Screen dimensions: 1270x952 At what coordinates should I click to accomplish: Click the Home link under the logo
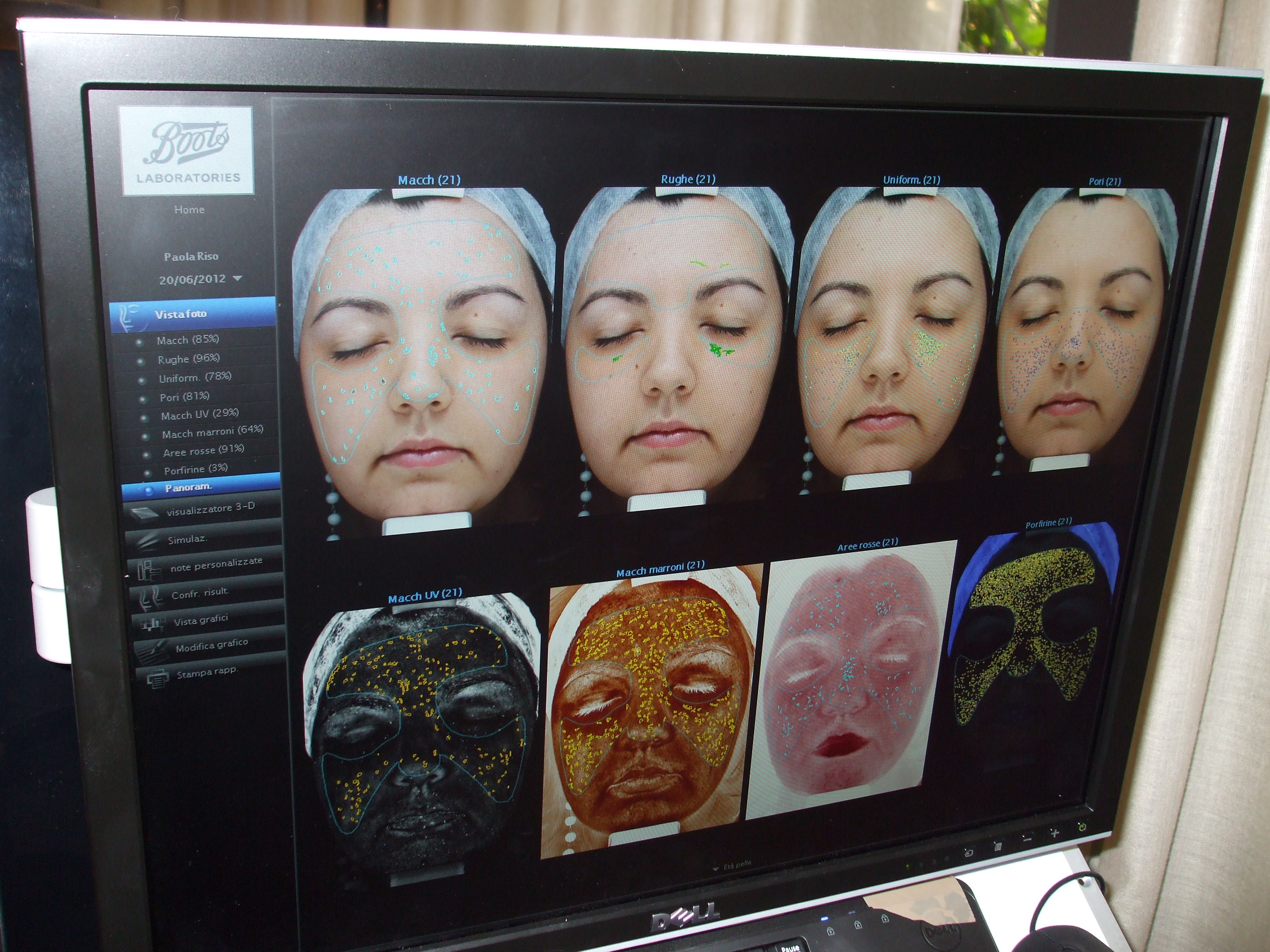(190, 210)
